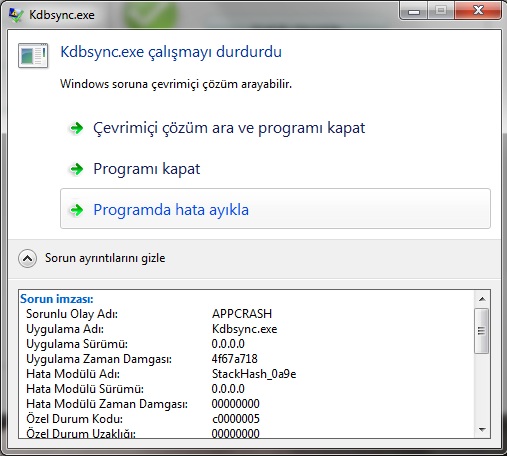Click the Kdbsync.exe title bar icon

point(16,15)
